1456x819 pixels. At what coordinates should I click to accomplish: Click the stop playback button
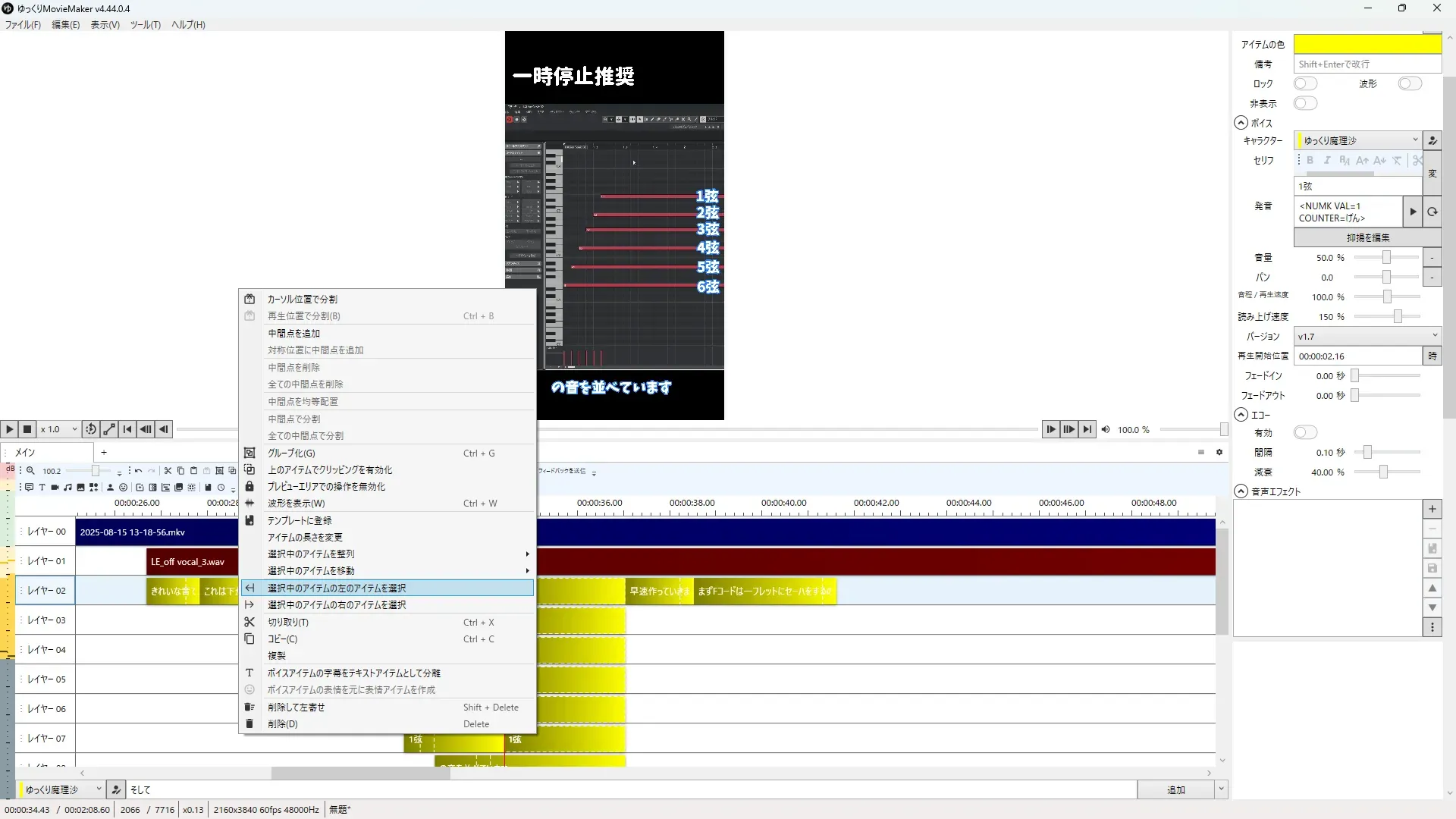[x=27, y=429]
